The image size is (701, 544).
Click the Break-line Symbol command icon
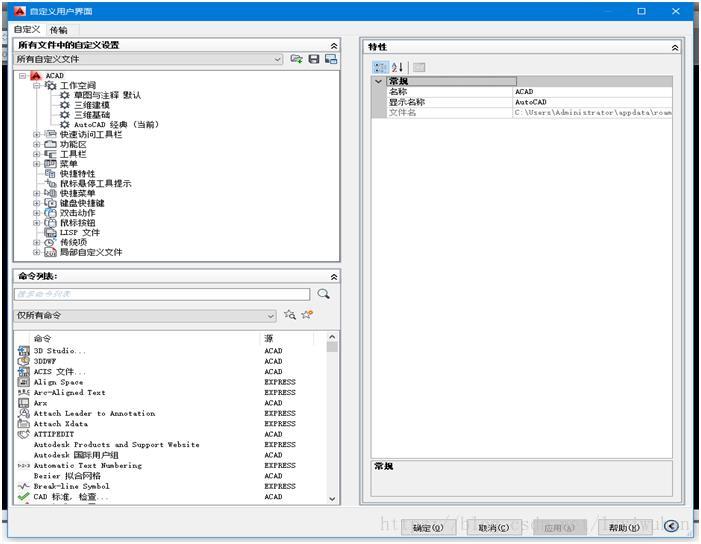[x=23, y=486]
